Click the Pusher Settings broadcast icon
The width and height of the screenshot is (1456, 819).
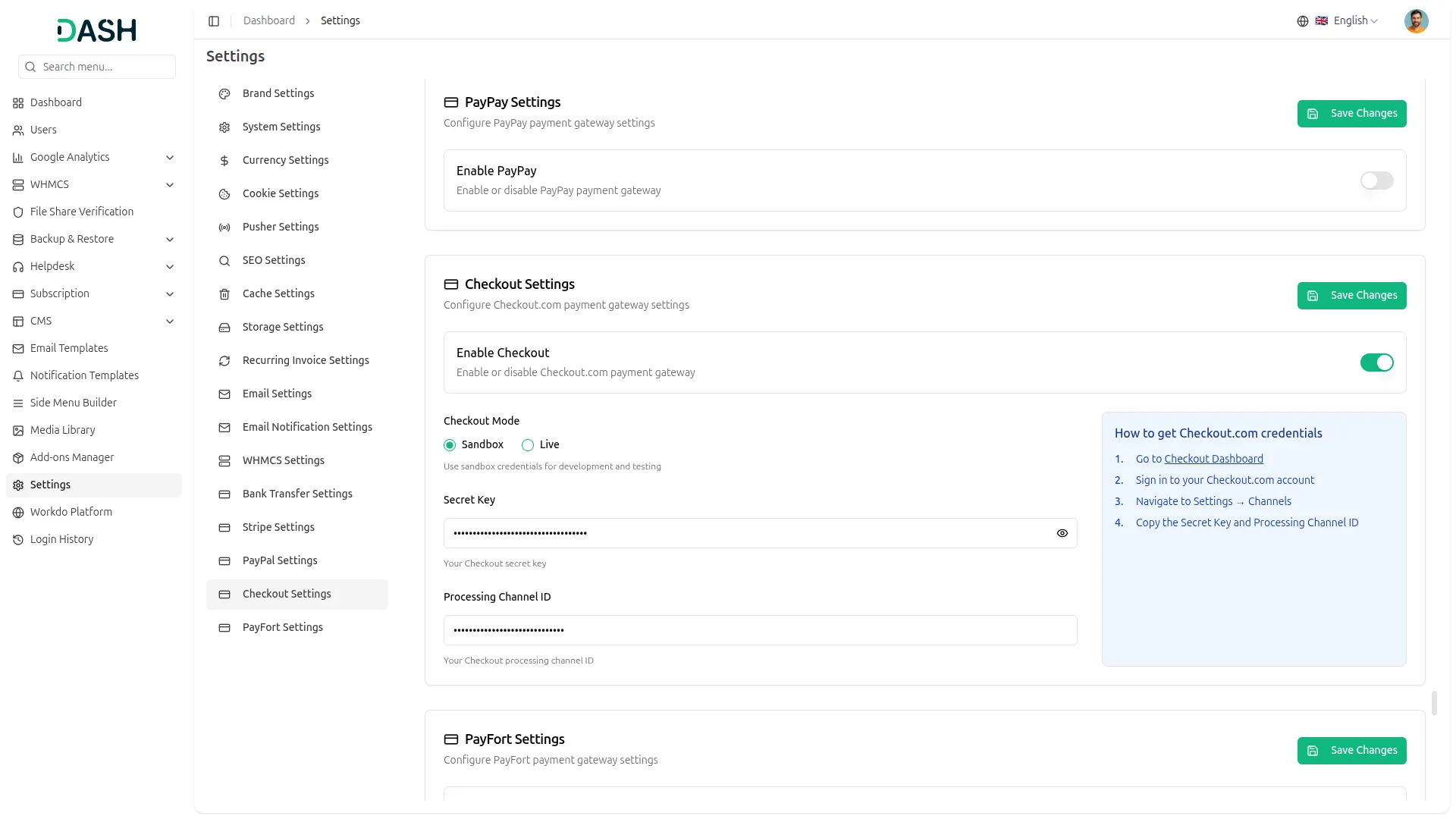pos(224,227)
